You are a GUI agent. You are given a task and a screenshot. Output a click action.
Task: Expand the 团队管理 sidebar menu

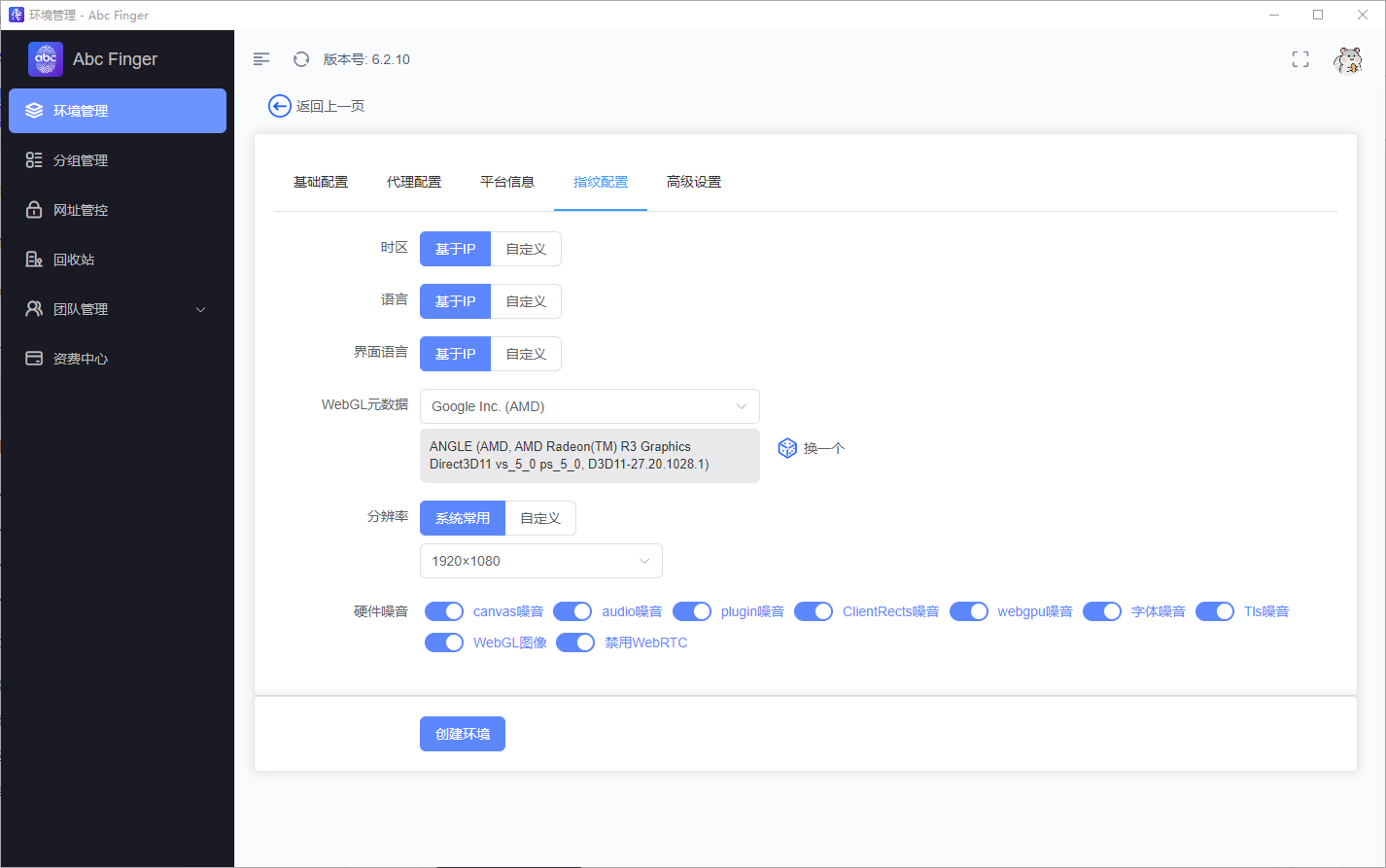click(117, 309)
